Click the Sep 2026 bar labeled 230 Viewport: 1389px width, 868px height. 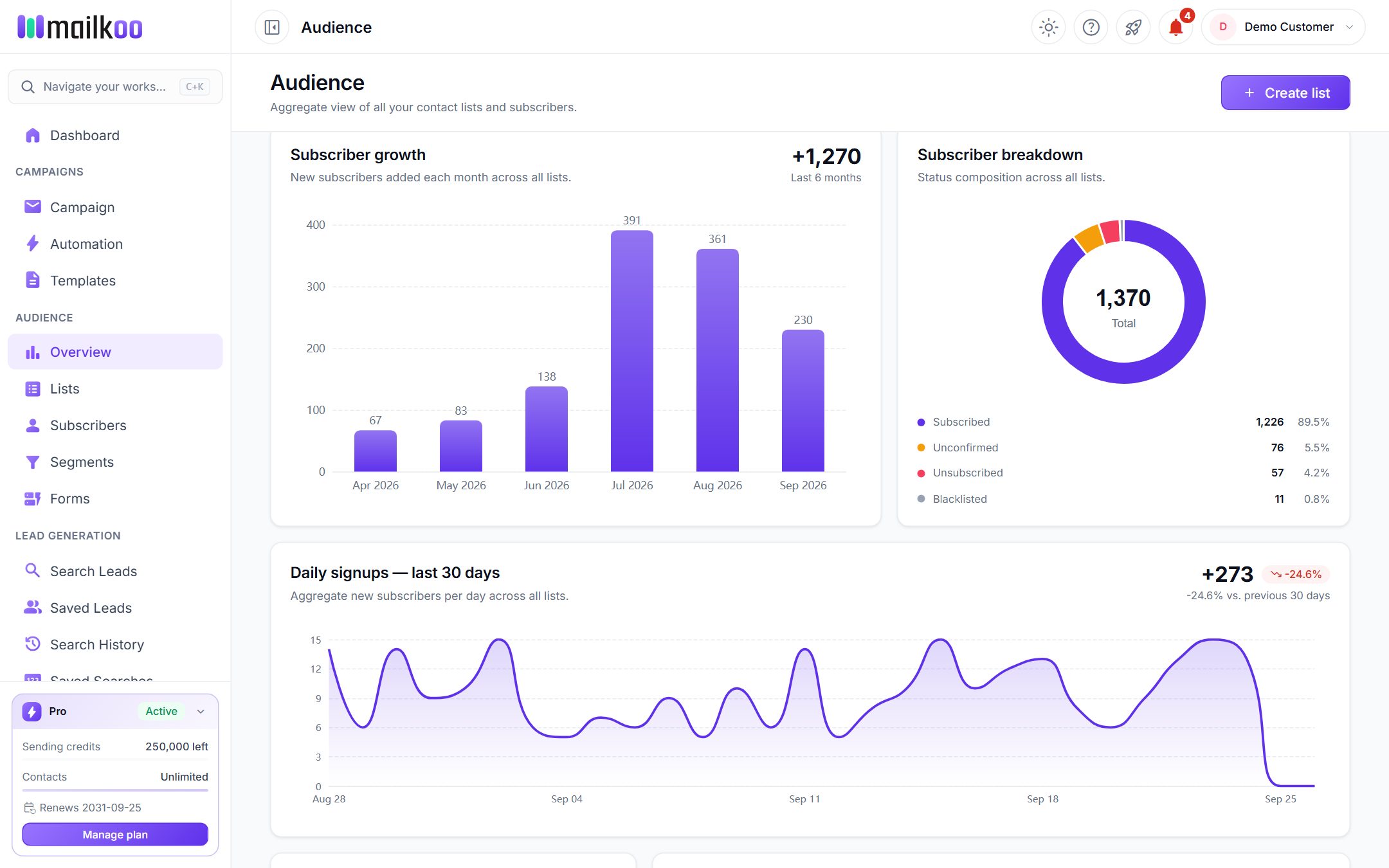[803, 401]
